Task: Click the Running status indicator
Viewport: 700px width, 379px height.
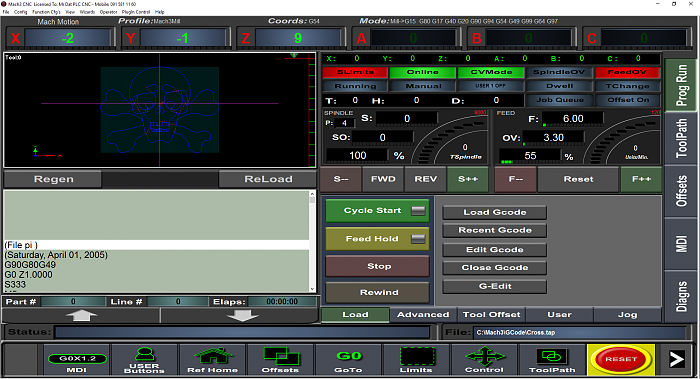Action: [355, 86]
